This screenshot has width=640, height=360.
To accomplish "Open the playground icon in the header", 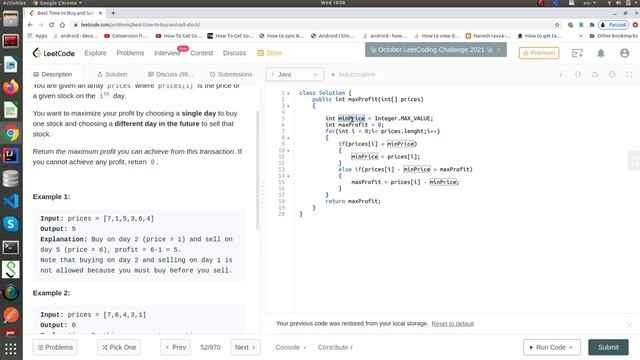I will (x=577, y=53).
